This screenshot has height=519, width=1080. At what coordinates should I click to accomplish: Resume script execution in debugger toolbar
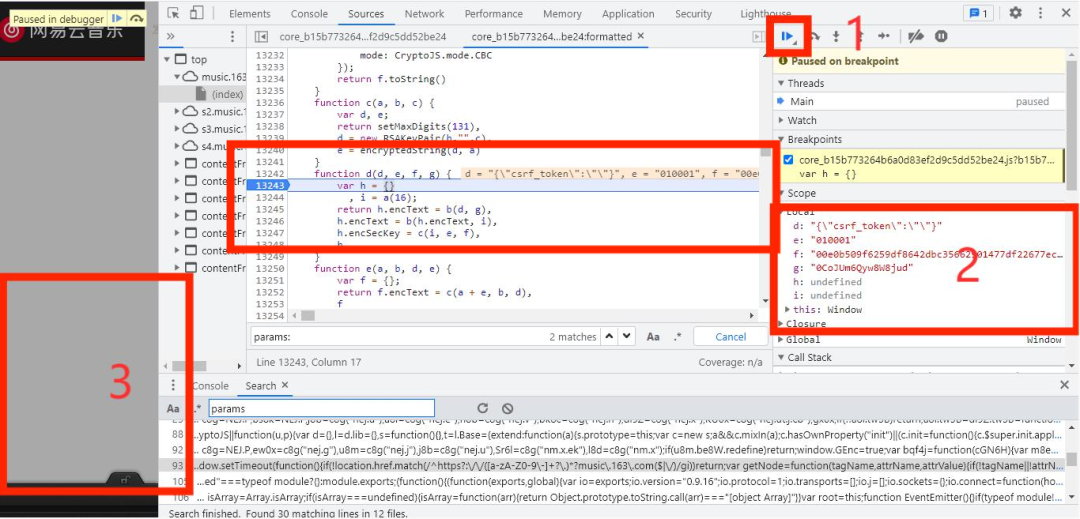click(788, 36)
